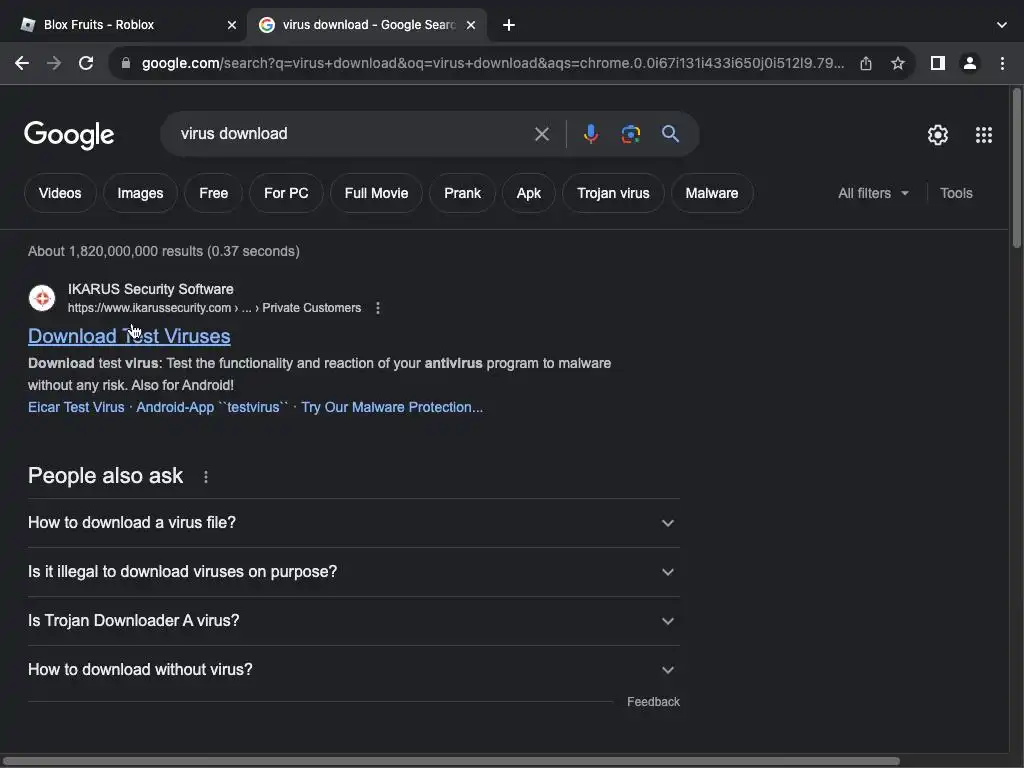
Task: Select the Images filter chip
Action: point(140,193)
